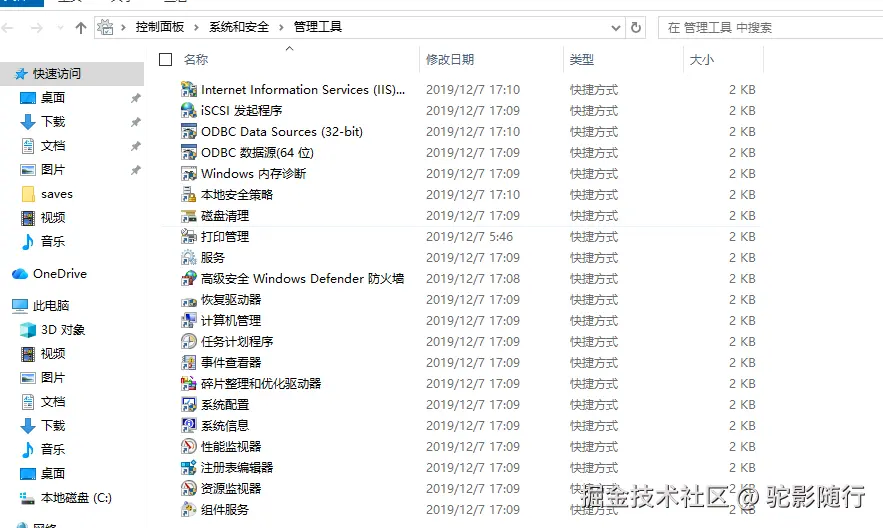Select the ODBC 数据源(64 位) icon
883x528 pixels.
pyautogui.click(x=189, y=153)
